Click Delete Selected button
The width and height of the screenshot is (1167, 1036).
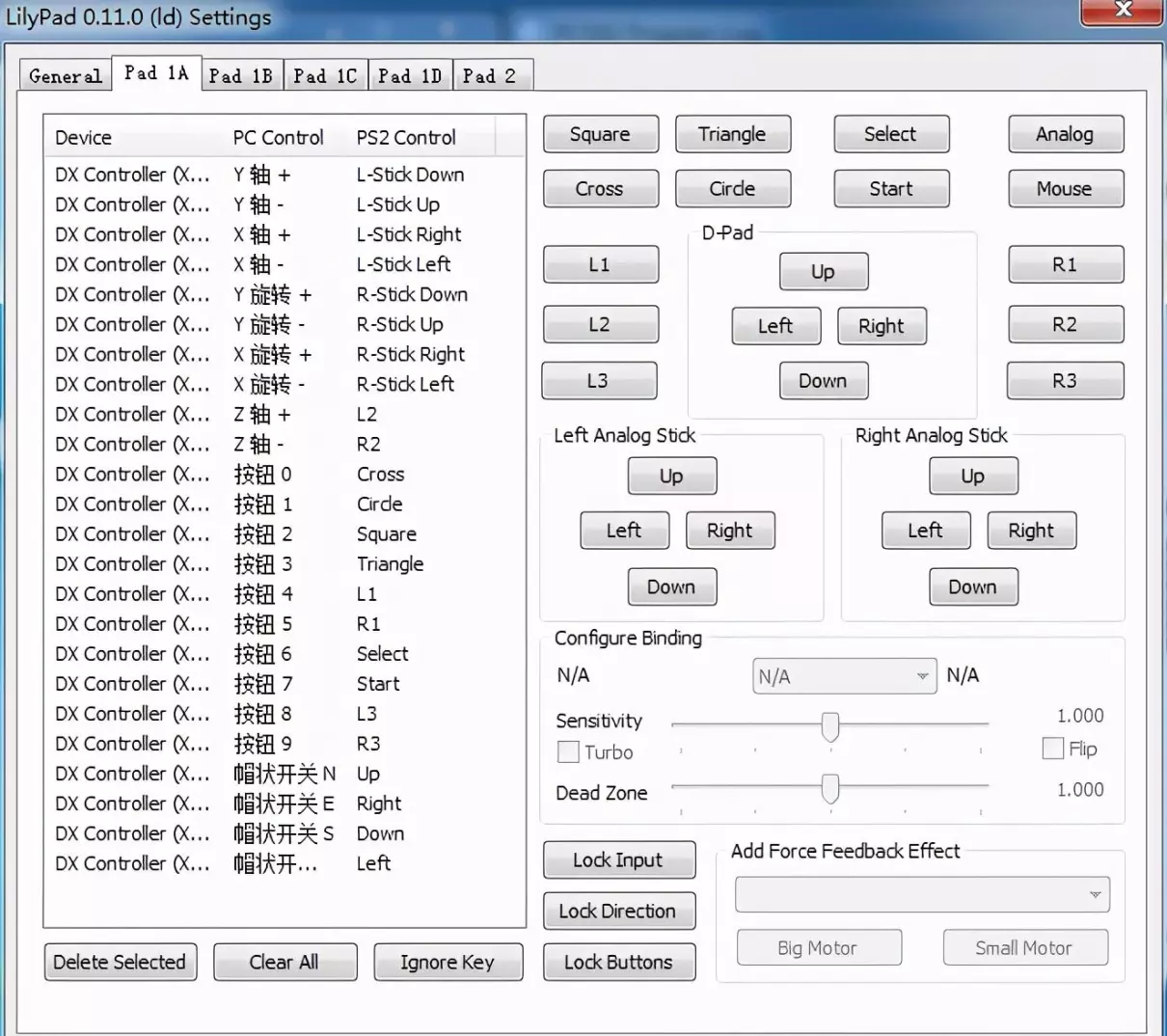tap(121, 962)
